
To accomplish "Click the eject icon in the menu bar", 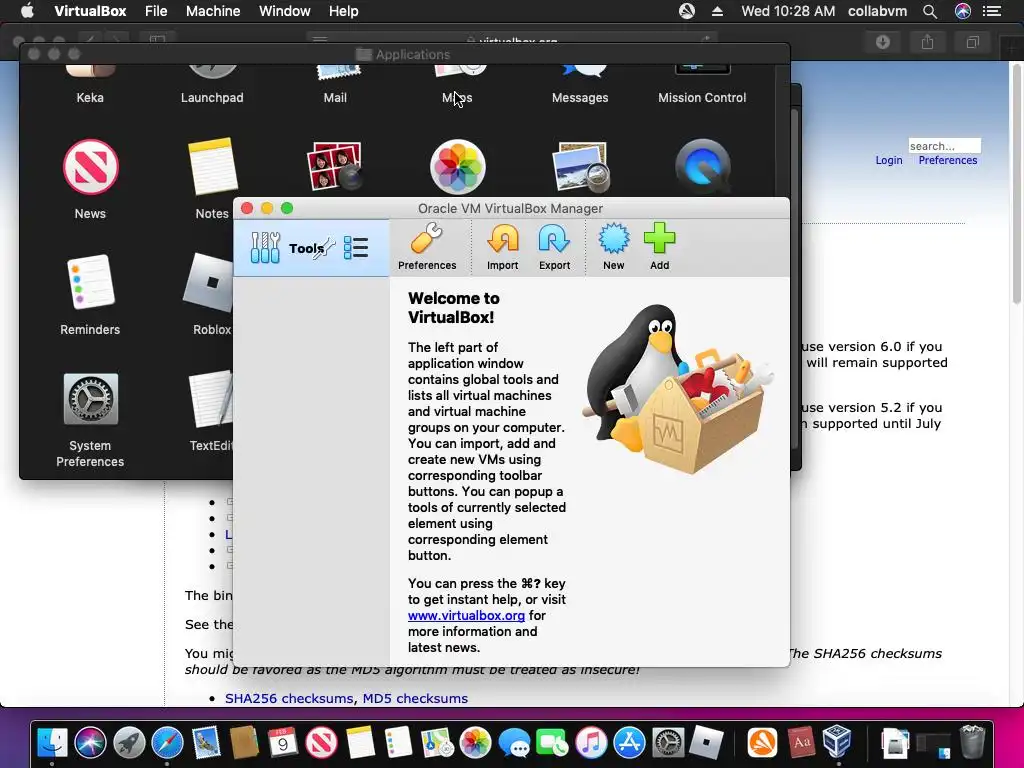I will (717, 11).
